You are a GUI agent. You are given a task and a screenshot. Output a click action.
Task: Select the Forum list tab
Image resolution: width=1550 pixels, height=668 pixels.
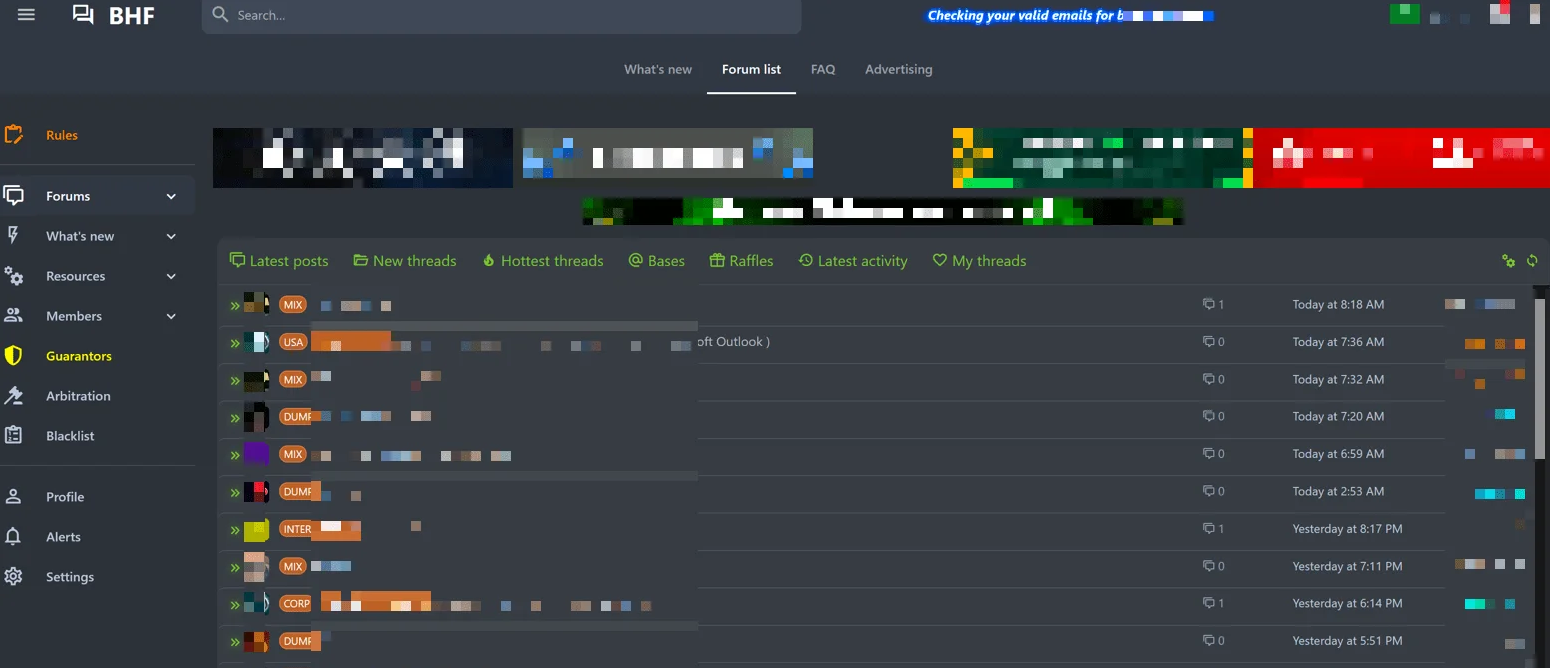point(751,69)
